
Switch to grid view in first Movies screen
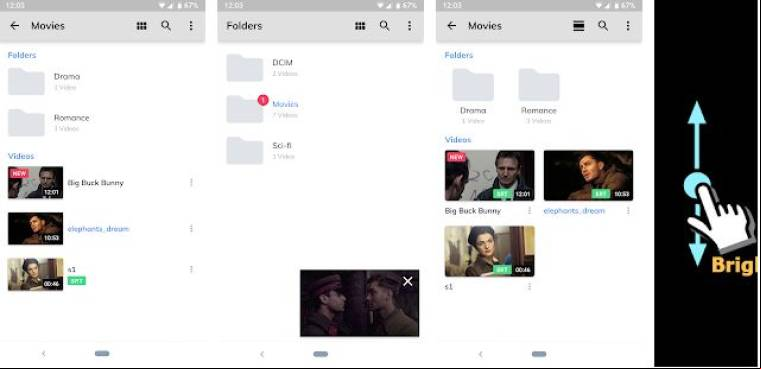point(142,26)
